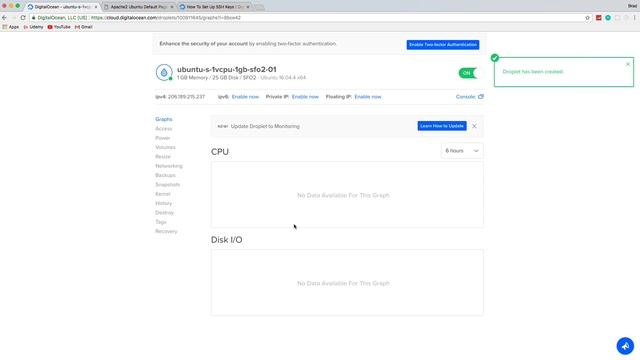Select the DigitalOcean browser tab
This screenshot has width=640, height=360.
pos(62,7)
